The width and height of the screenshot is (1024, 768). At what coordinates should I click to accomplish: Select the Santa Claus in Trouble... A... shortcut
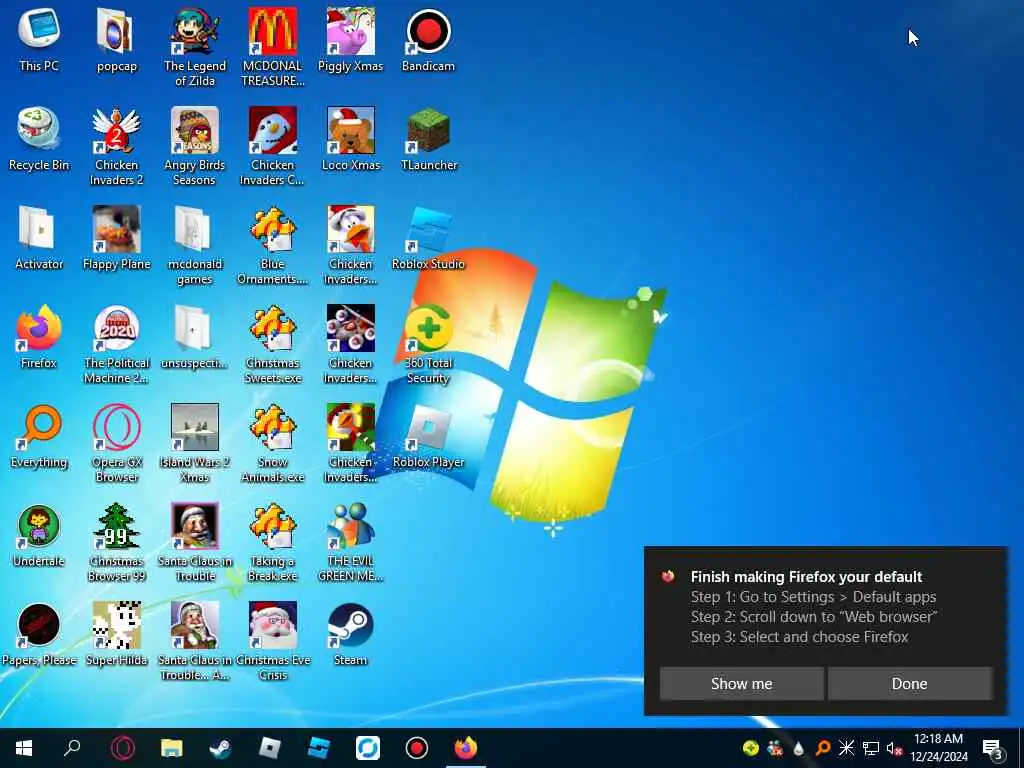195,643
